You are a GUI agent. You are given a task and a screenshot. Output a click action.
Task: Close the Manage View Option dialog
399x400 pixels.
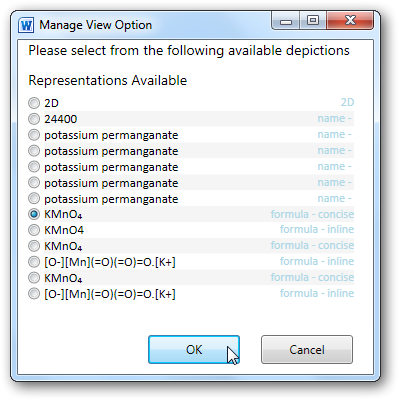[x=350, y=21]
